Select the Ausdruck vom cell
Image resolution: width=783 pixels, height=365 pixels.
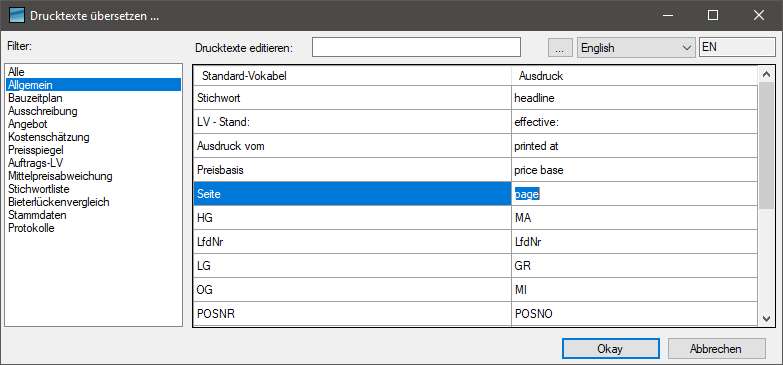coord(353,146)
